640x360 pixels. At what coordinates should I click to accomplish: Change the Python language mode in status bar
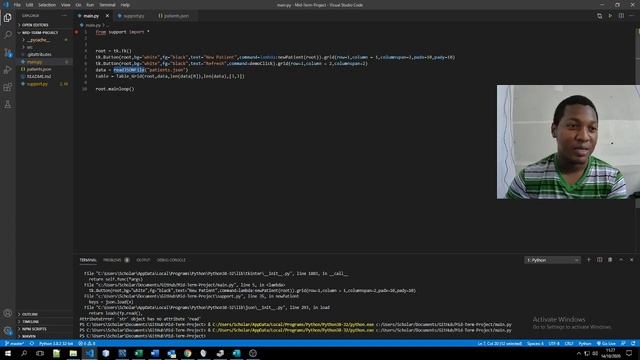584,343
